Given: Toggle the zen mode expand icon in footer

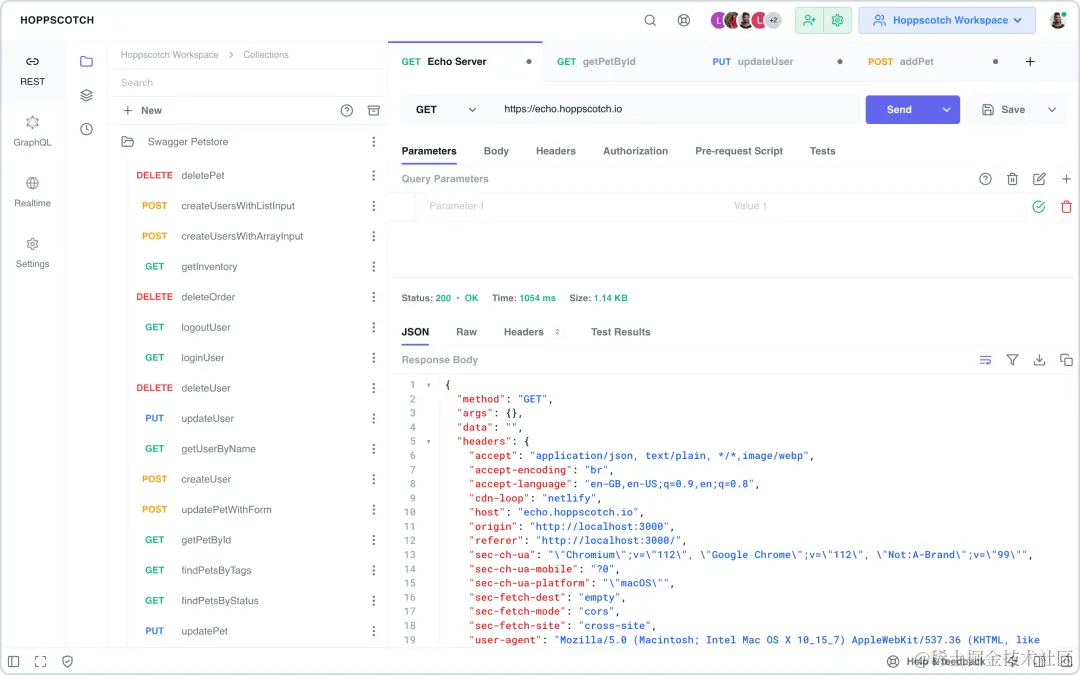Looking at the screenshot, I should (41, 661).
